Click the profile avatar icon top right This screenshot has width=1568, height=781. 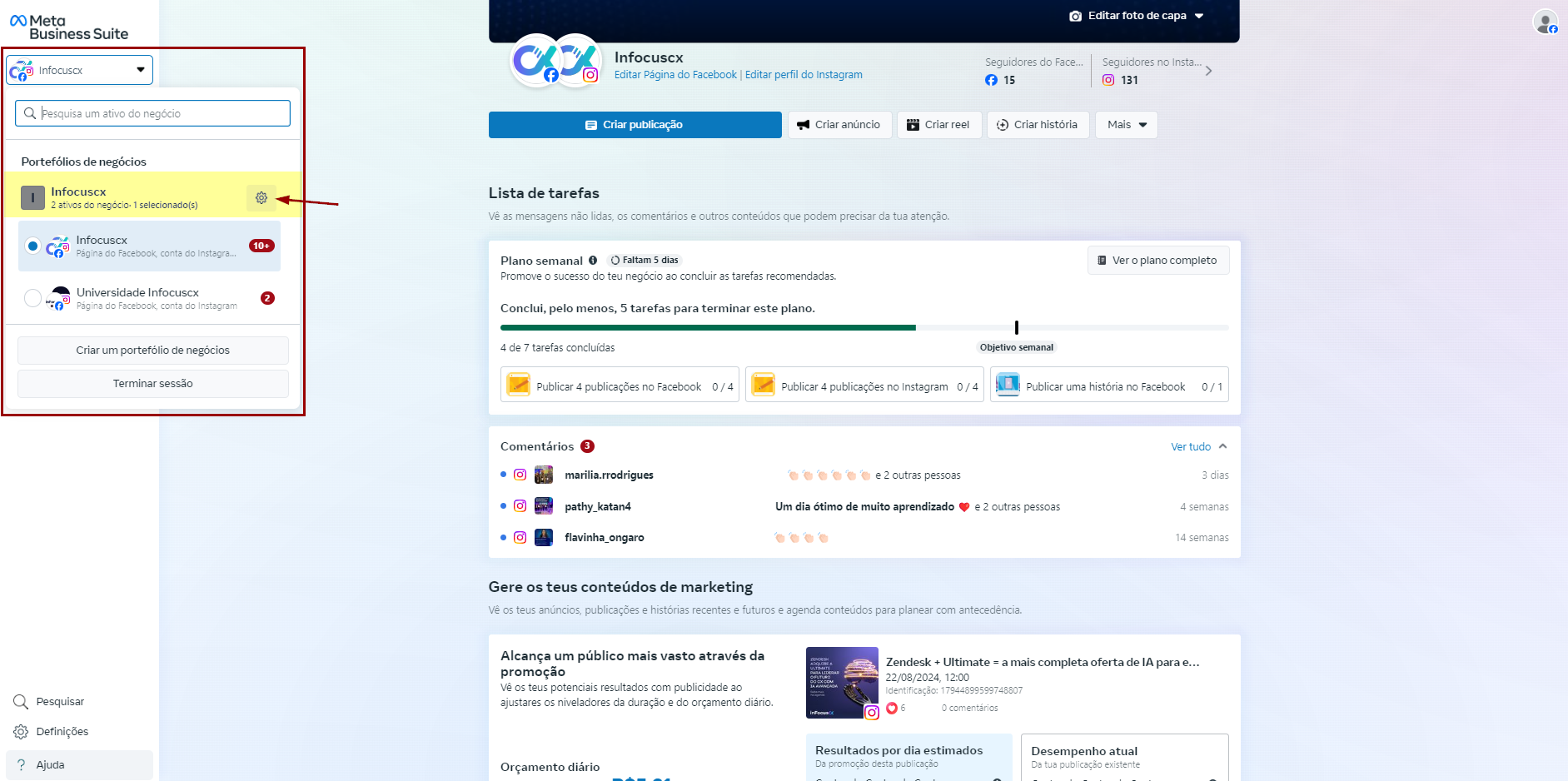(x=1545, y=22)
